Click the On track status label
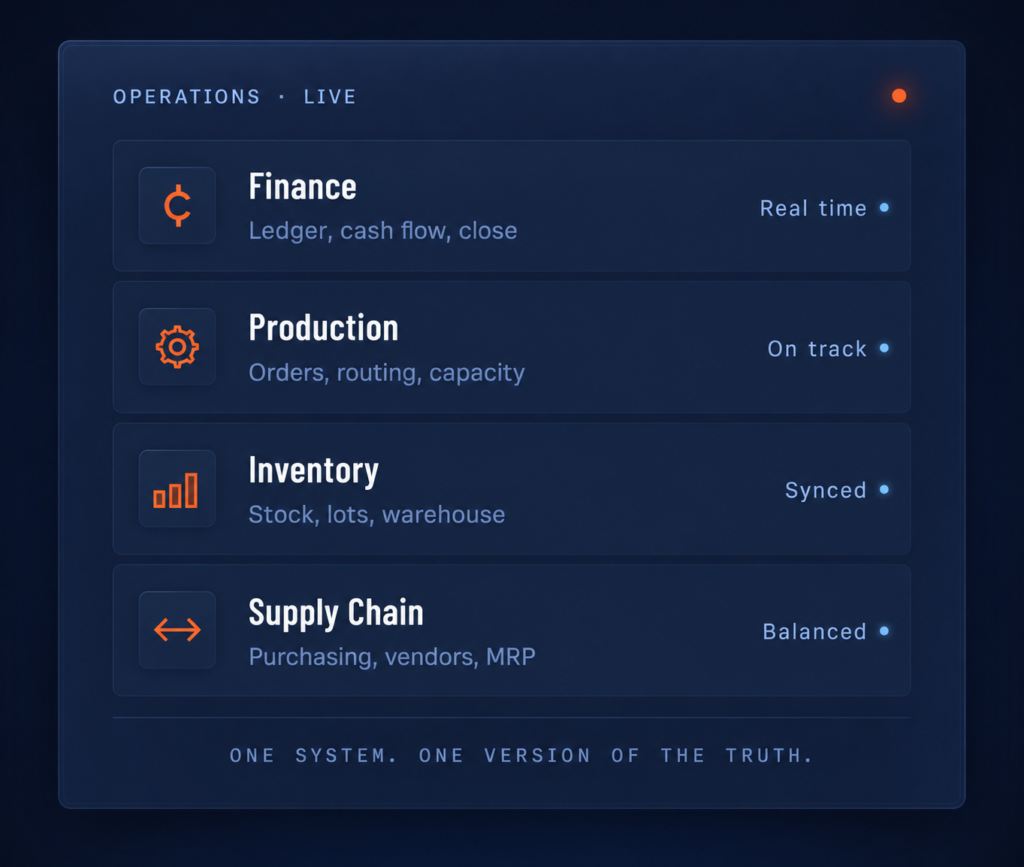 [817, 349]
